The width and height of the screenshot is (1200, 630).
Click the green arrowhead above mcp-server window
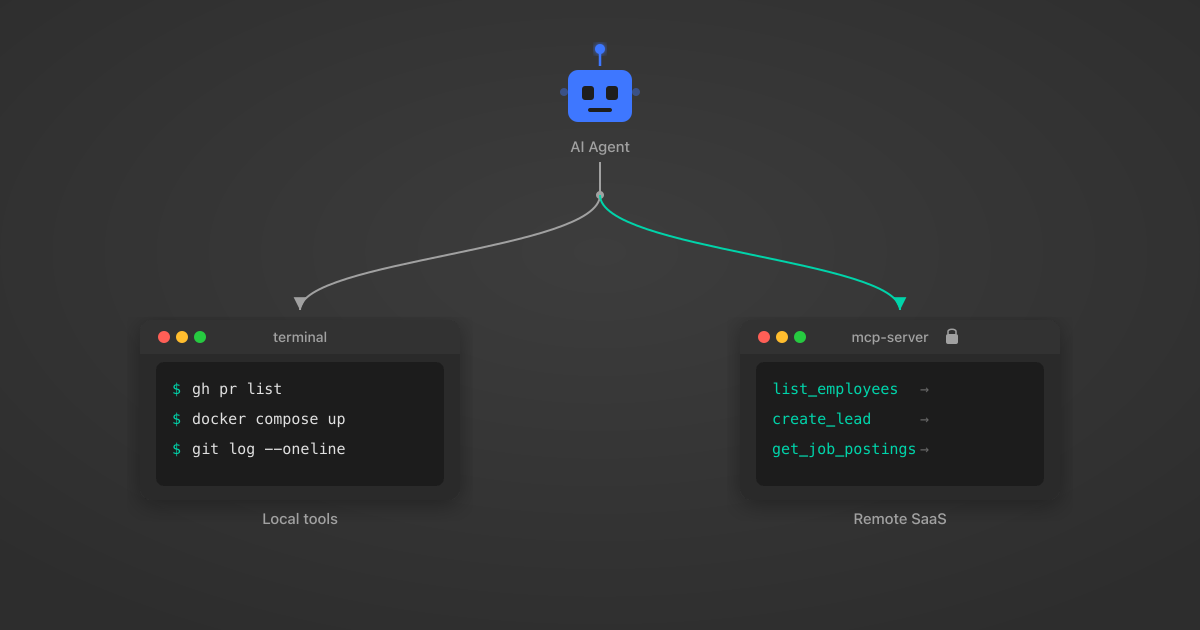[900, 303]
